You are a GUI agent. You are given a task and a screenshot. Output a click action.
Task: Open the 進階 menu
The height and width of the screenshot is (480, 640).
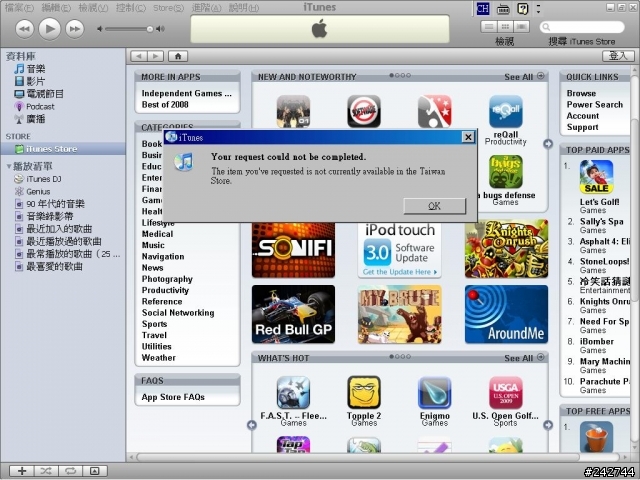click(x=206, y=7)
